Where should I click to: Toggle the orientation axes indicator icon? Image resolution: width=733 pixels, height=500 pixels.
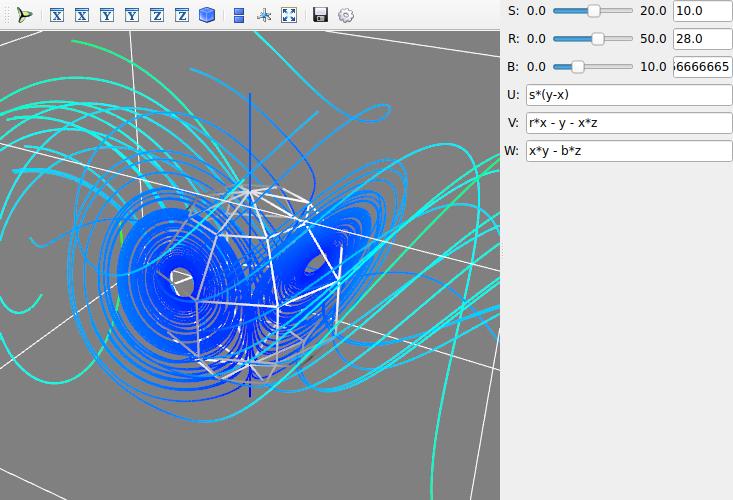coord(264,15)
